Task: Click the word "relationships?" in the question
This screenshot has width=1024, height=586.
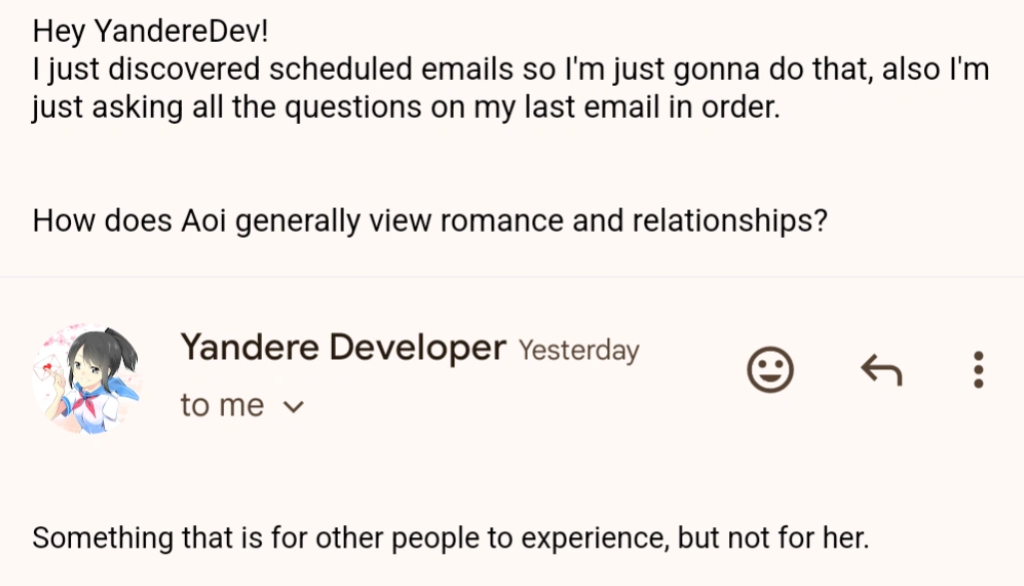Action: pos(730,219)
